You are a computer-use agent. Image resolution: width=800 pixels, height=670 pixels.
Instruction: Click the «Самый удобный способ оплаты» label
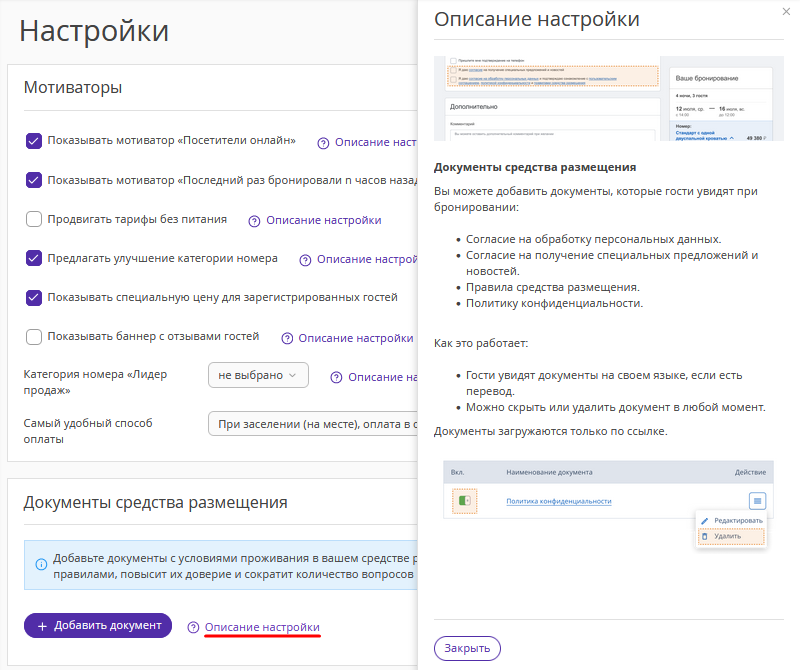88,431
